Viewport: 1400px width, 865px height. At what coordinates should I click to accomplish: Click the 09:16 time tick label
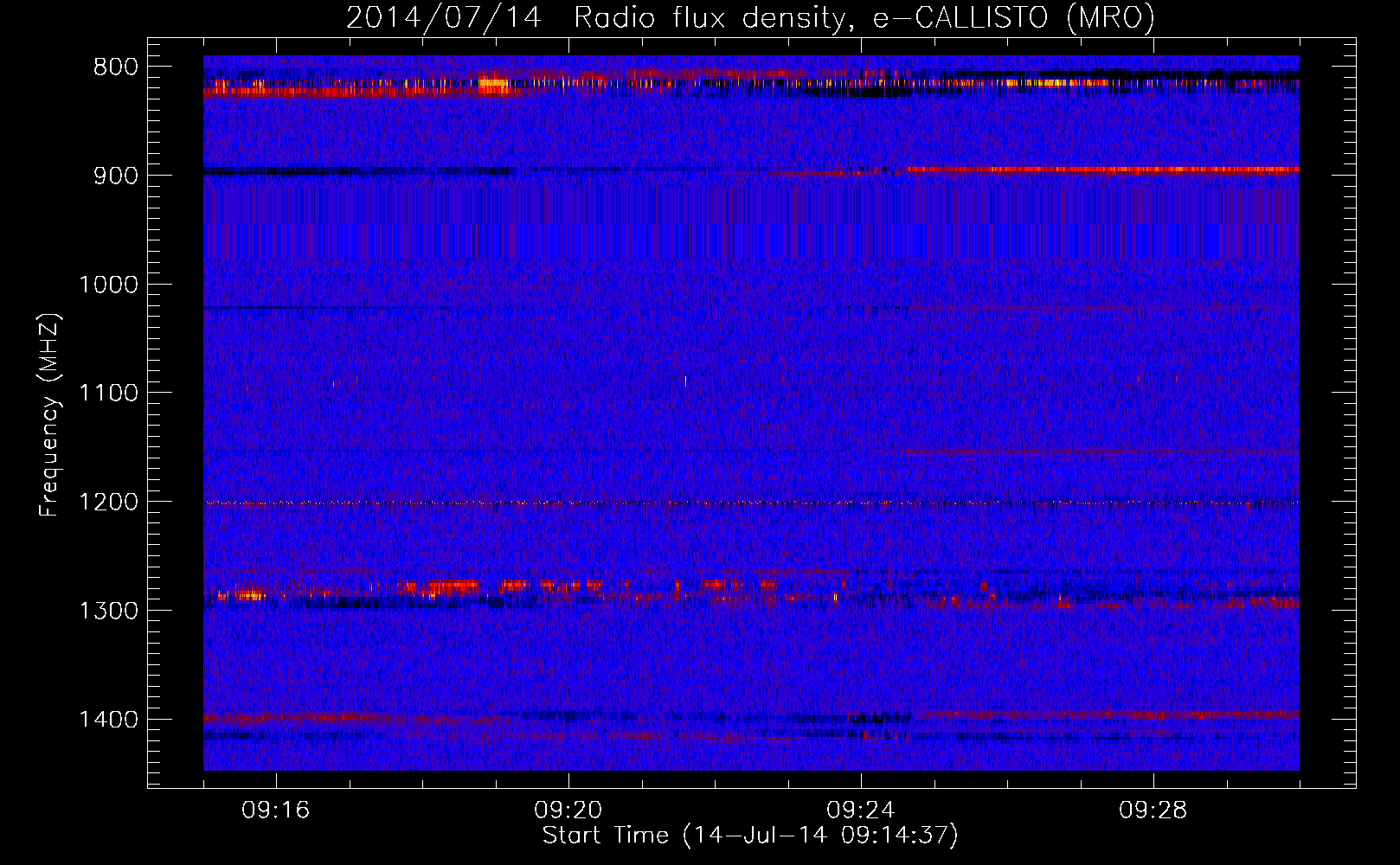click(276, 811)
